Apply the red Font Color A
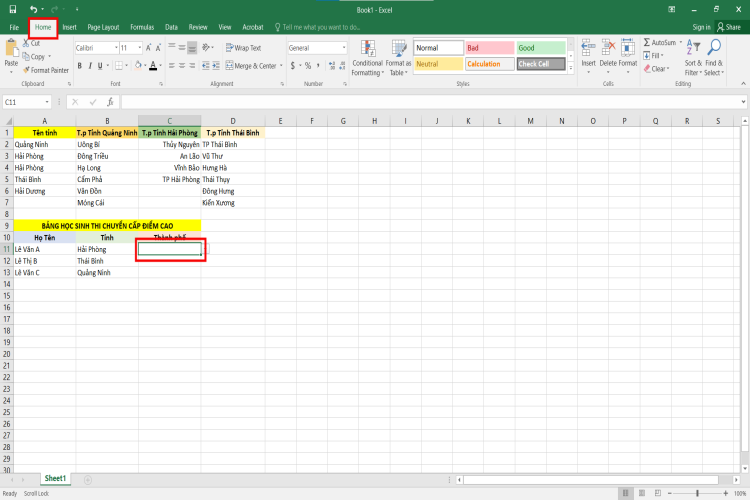Image resolution: width=750 pixels, height=500 pixels. pos(153,66)
